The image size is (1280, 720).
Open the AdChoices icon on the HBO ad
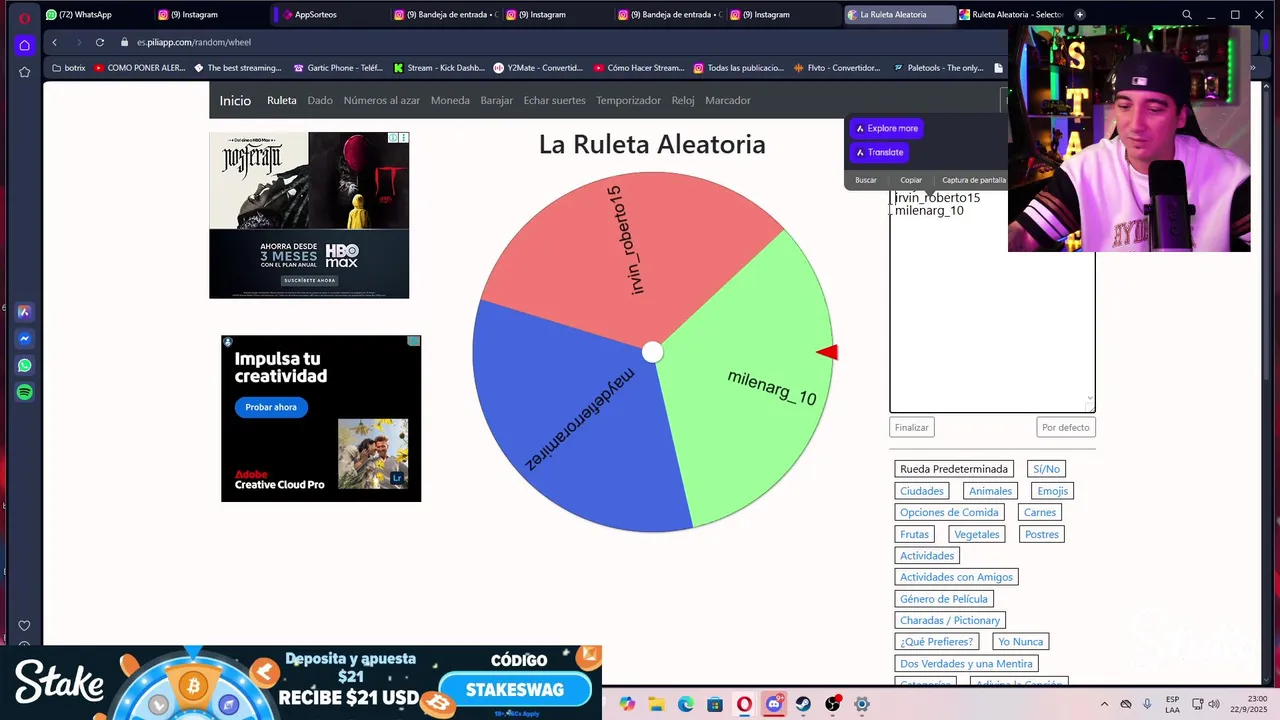pos(394,138)
